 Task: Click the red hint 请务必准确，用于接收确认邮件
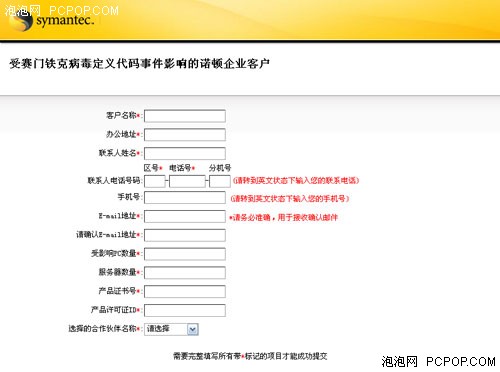click(284, 218)
